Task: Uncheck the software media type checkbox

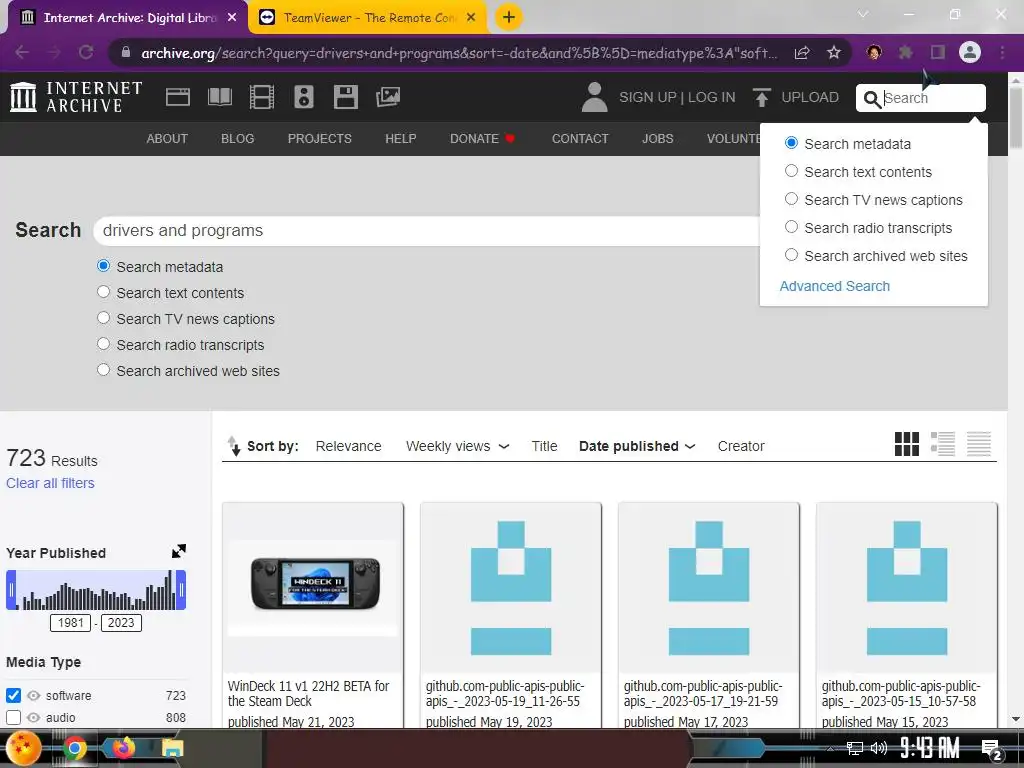Action: point(13,696)
